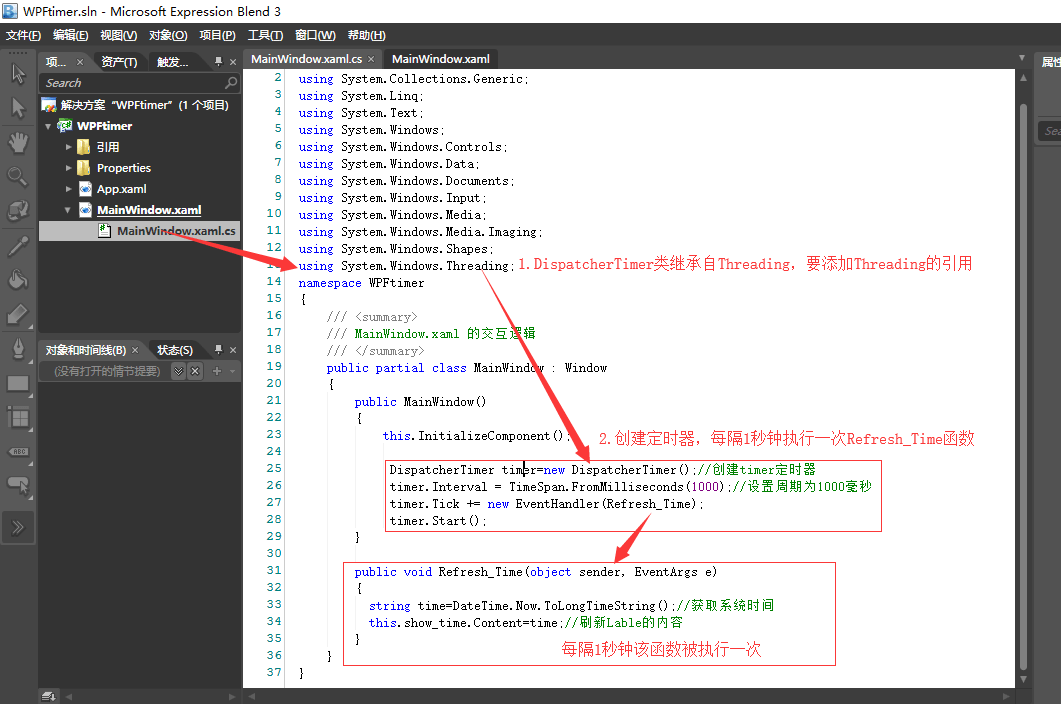
Task: Select the Zoom magnifier tool
Action: tap(18, 177)
